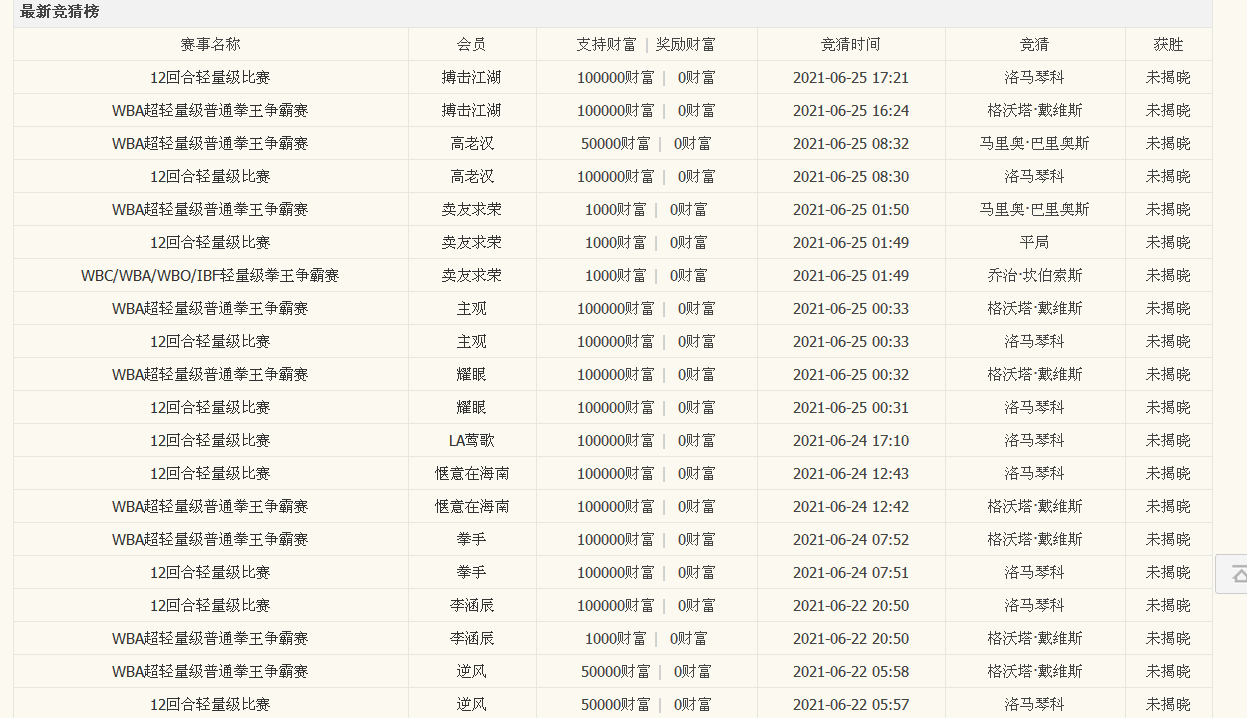Select the 获胜 column header
1247x718 pixels.
(1168, 44)
